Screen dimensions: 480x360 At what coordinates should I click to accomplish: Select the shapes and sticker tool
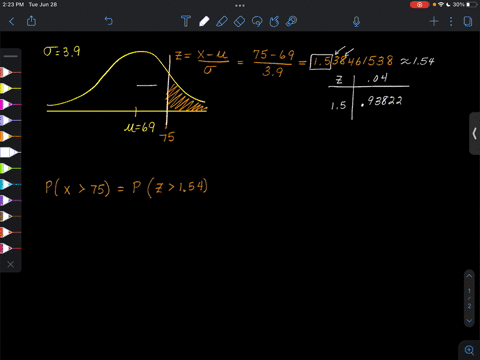click(x=274, y=21)
